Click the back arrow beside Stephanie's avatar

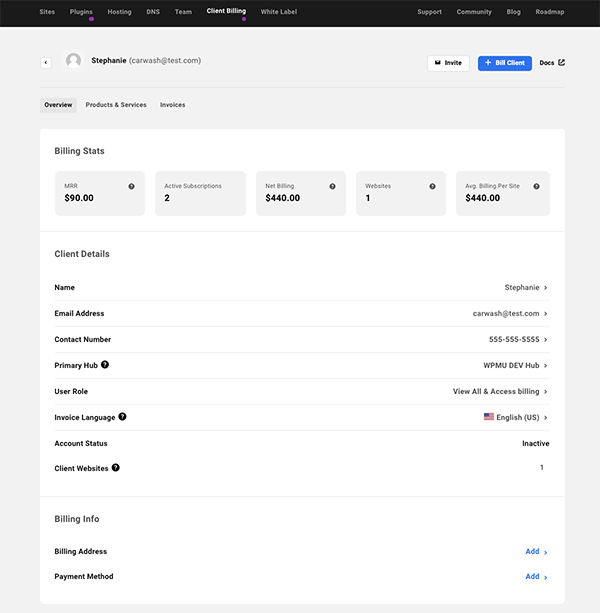coord(46,62)
